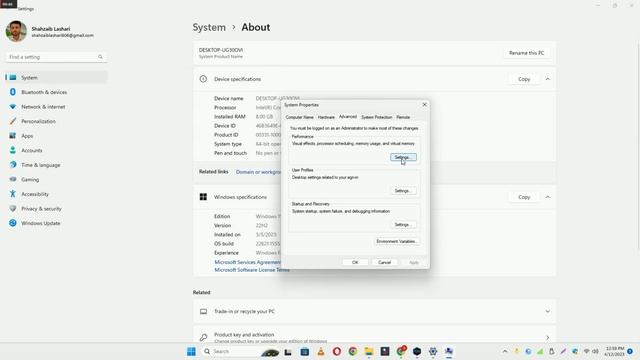
Task: Click the user profile avatar picture
Action: pyautogui.click(x=16, y=31)
